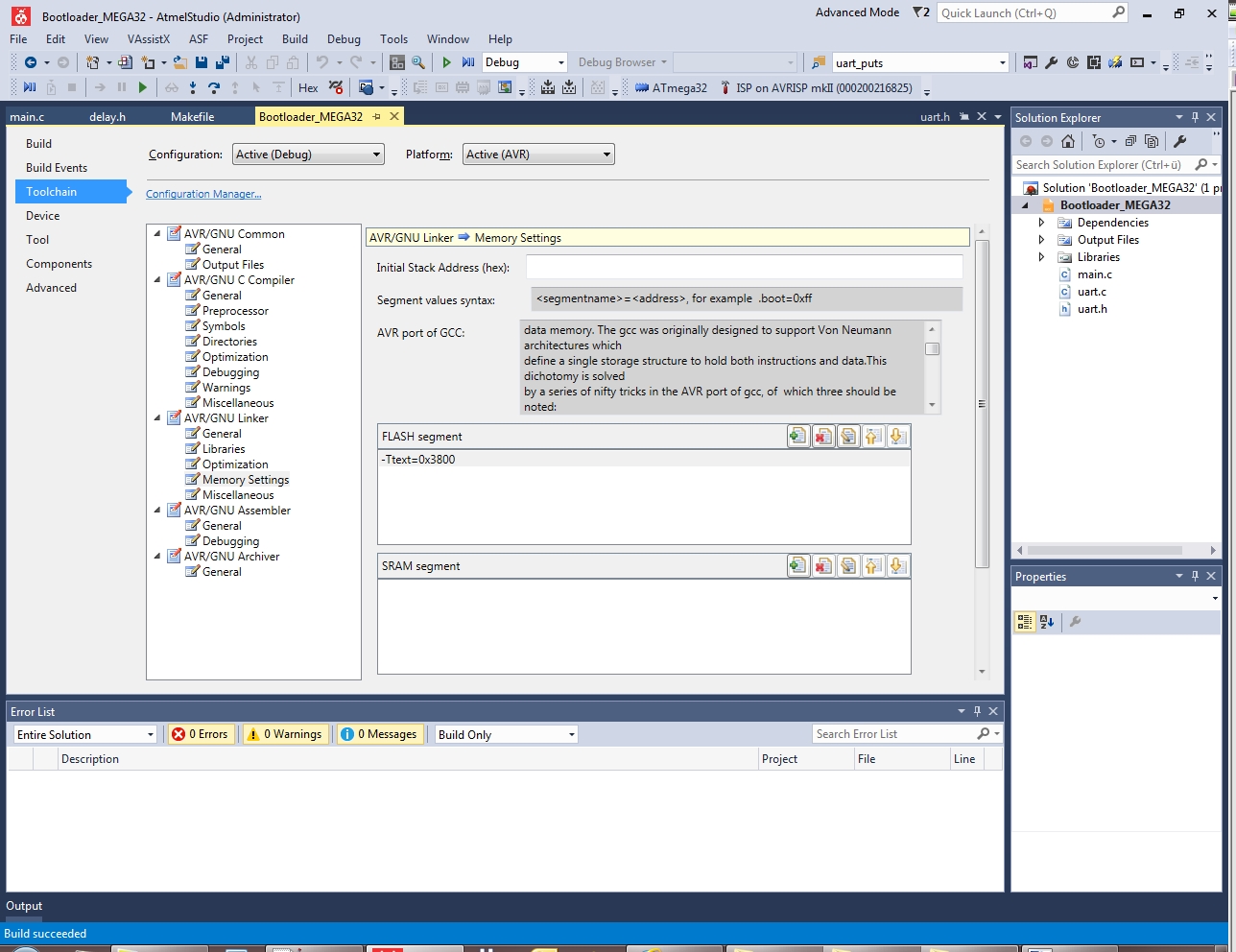Click the Save floppy-disk icon
This screenshot has height=952, width=1236.
pyautogui.click(x=202, y=62)
